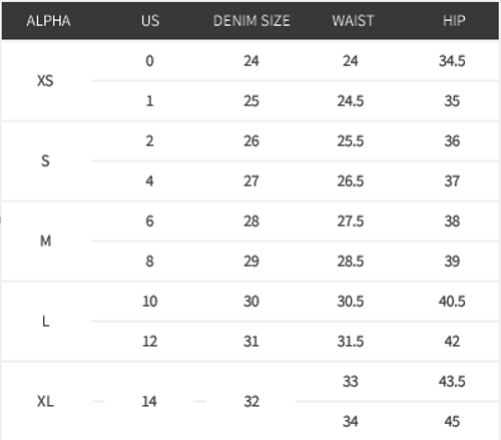Select the DENIM SIZE column header

coord(251,21)
